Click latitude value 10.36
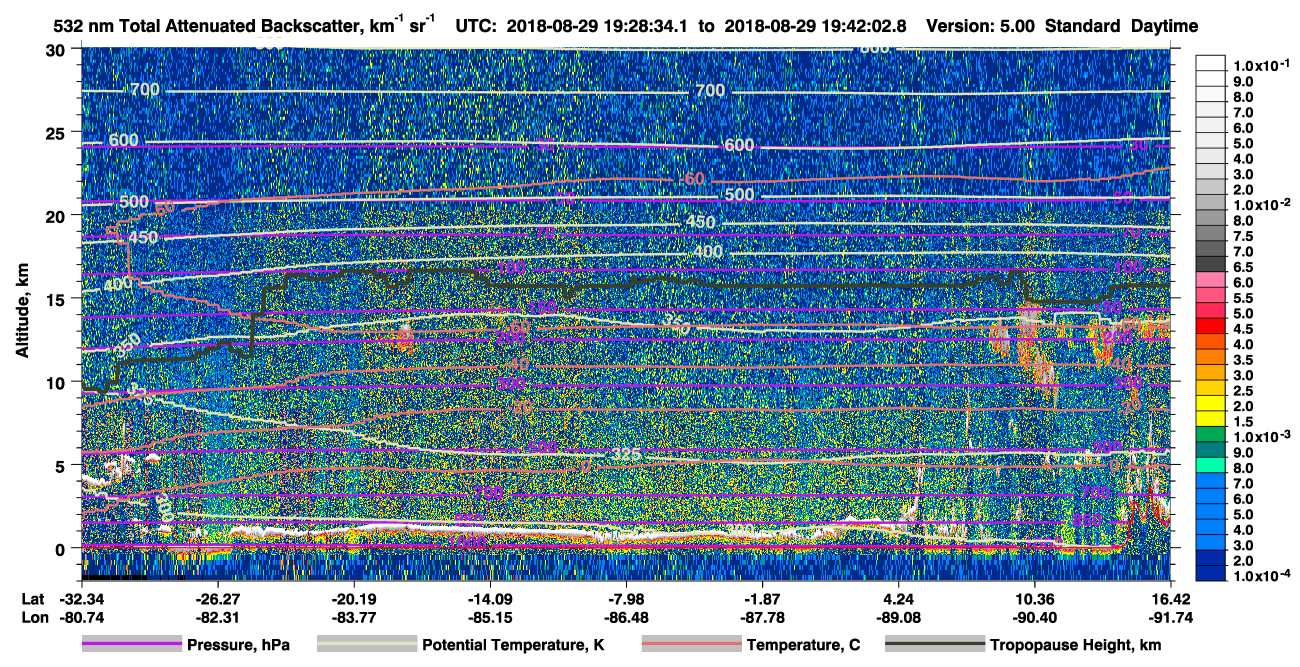Image resolution: width=1300 pixels, height=667 pixels. (1035, 598)
